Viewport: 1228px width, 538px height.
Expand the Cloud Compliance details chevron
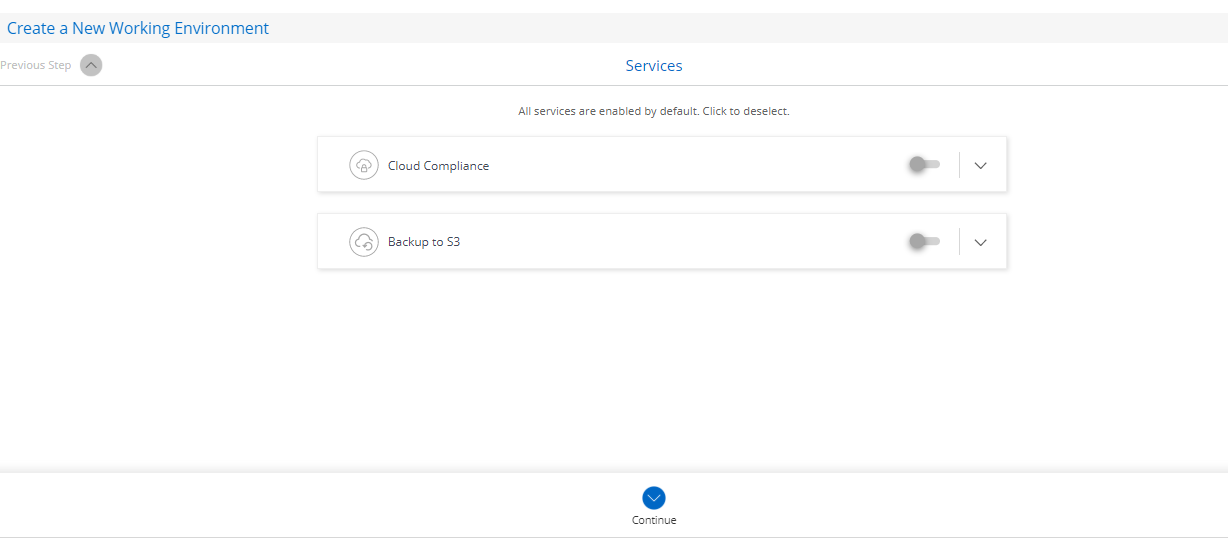(980, 165)
